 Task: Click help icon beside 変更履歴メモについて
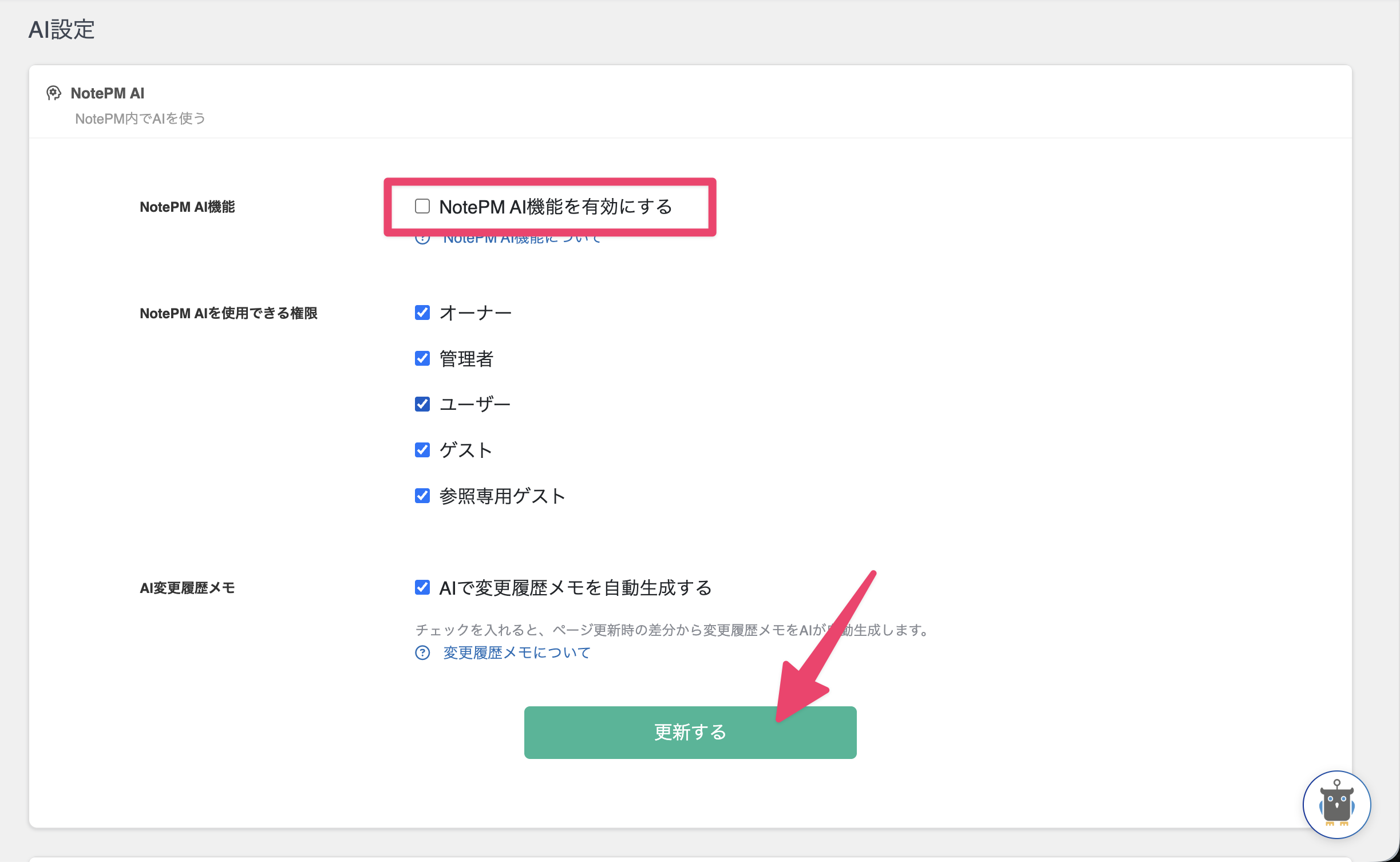click(x=422, y=653)
